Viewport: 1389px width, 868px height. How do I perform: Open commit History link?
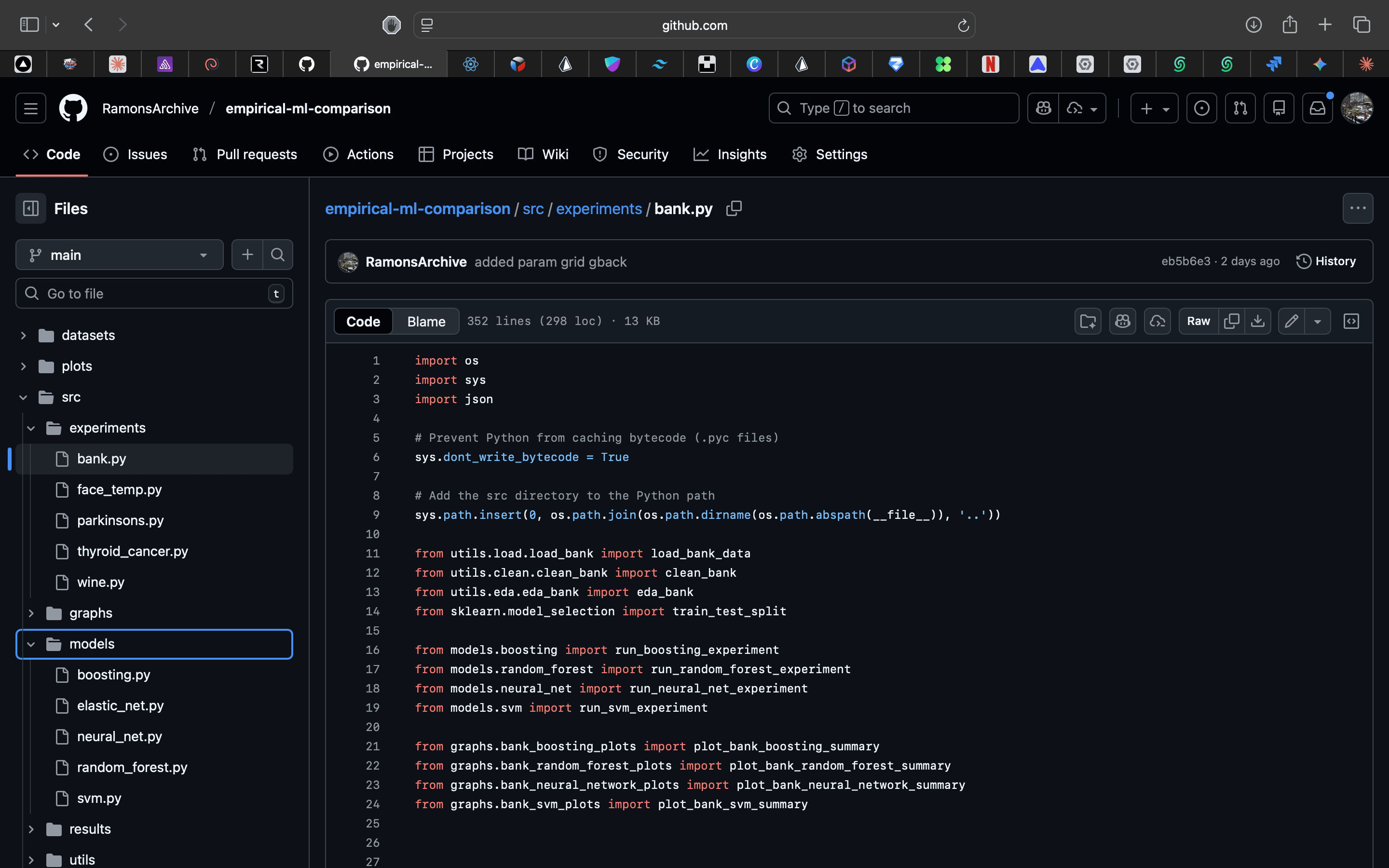(1326, 261)
